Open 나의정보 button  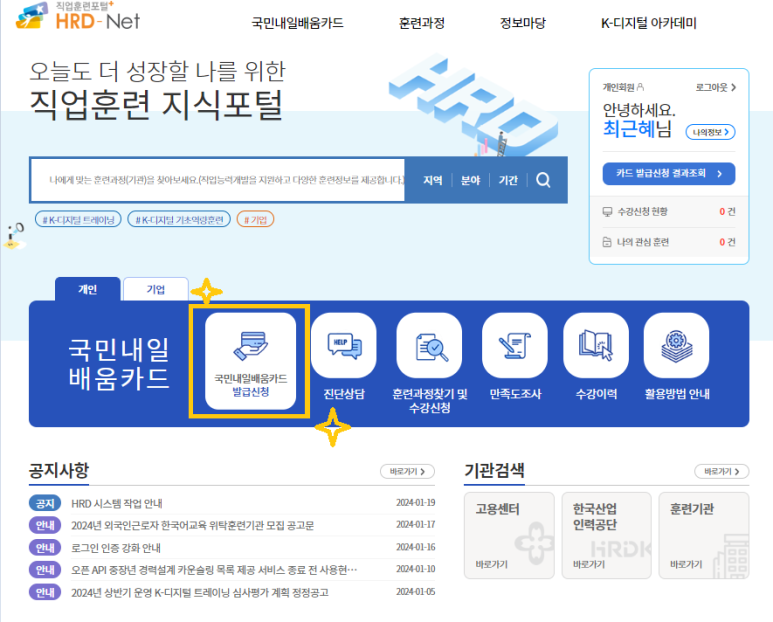tap(710, 132)
